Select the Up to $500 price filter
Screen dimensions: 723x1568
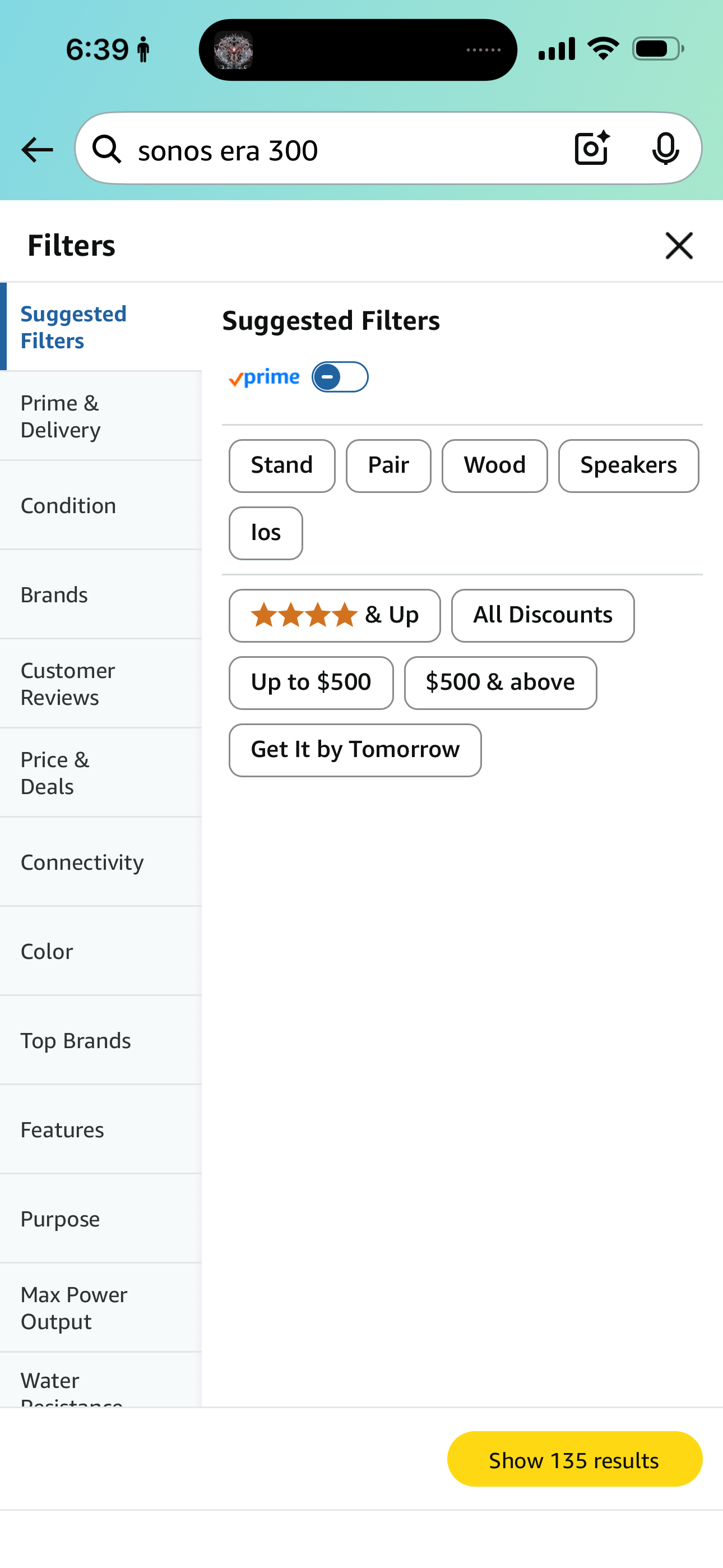(311, 682)
